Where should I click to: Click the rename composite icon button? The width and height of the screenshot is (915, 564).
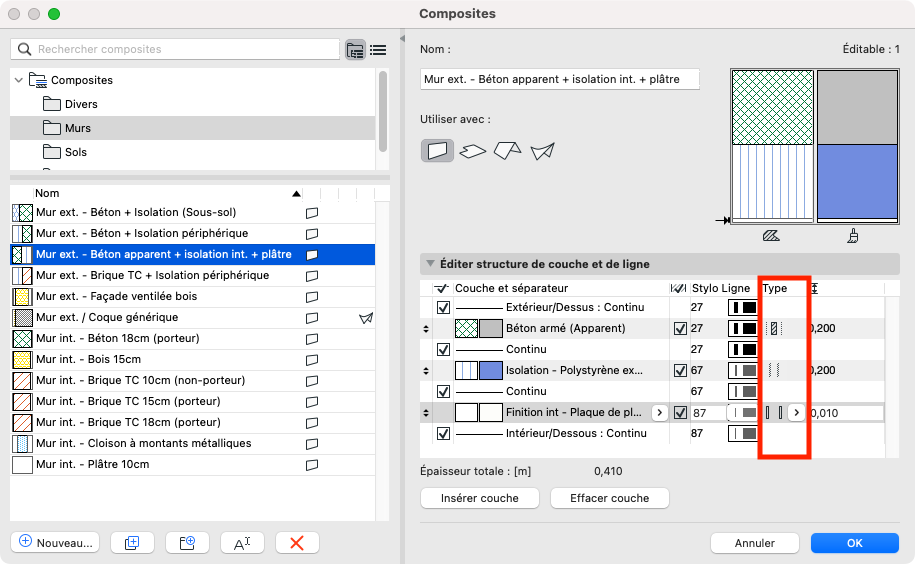[242, 542]
